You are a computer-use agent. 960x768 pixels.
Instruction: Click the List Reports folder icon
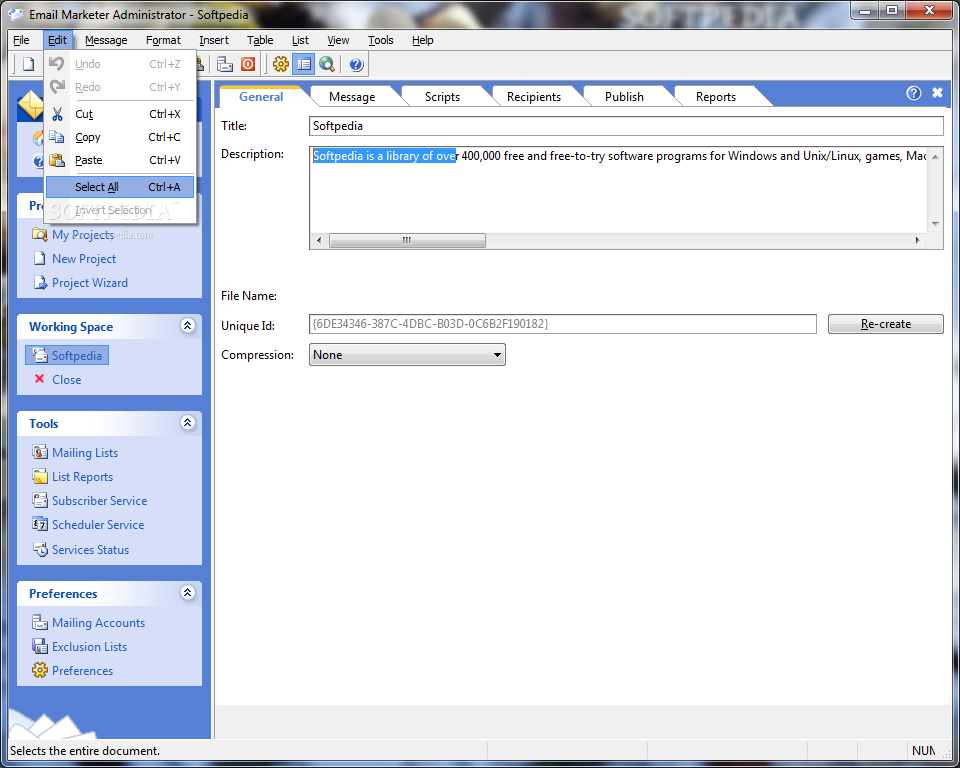tap(40, 476)
